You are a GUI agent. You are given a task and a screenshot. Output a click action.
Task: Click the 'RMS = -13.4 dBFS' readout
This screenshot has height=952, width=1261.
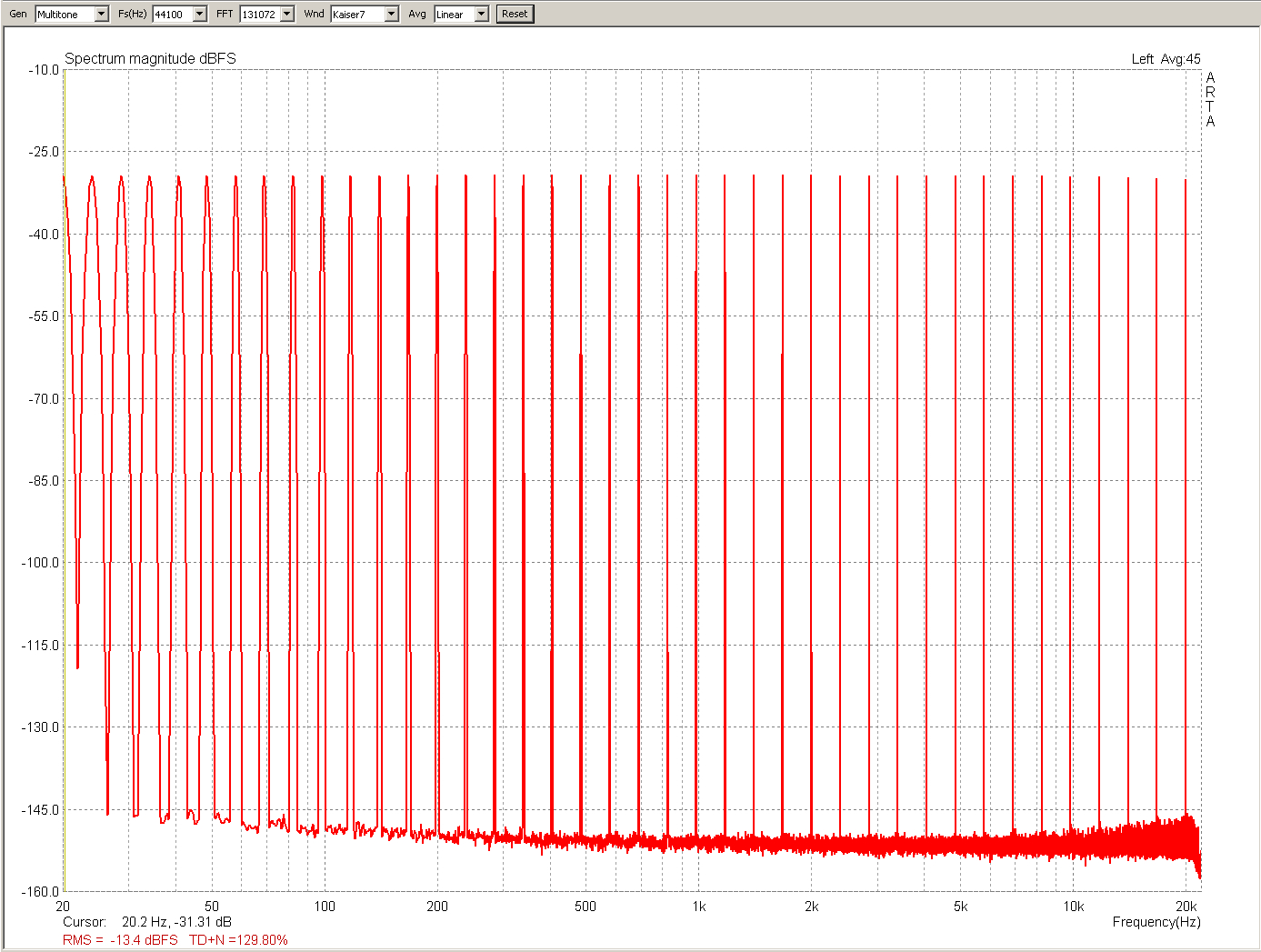(120, 939)
